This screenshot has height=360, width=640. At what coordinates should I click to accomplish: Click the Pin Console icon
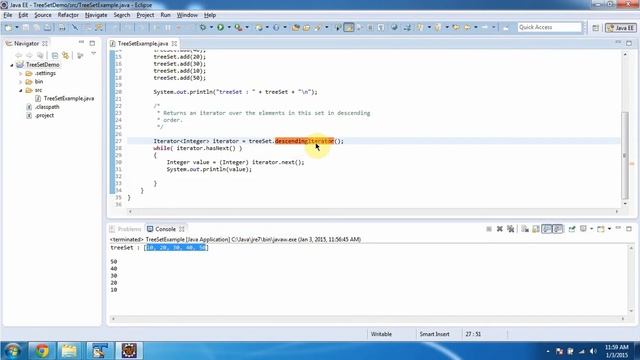[x=572, y=229]
